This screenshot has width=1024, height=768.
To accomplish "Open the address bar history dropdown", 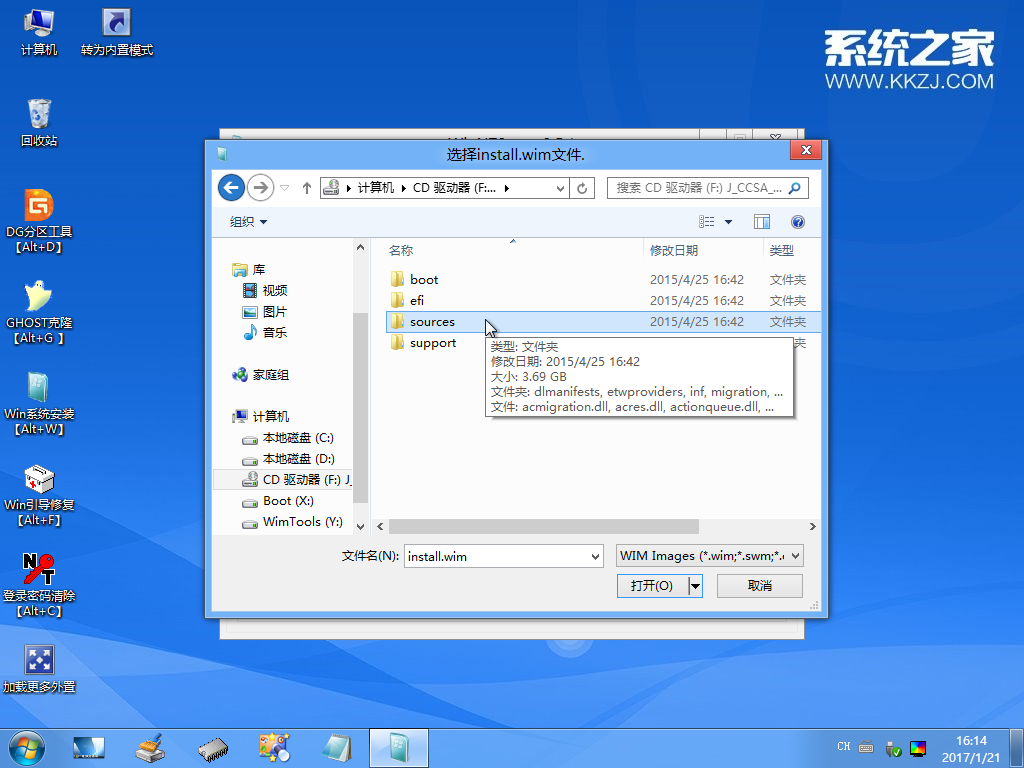I will 563,187.
